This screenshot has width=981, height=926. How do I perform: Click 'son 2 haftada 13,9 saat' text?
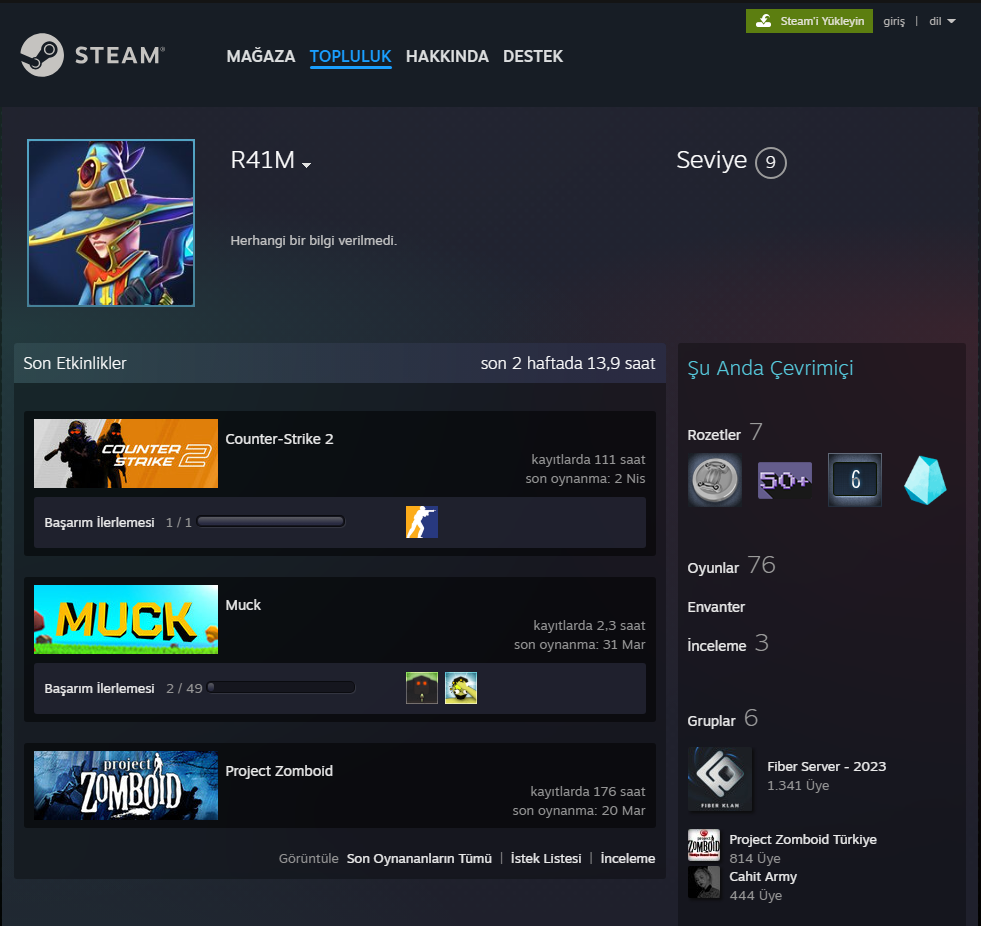pos(567,364)
